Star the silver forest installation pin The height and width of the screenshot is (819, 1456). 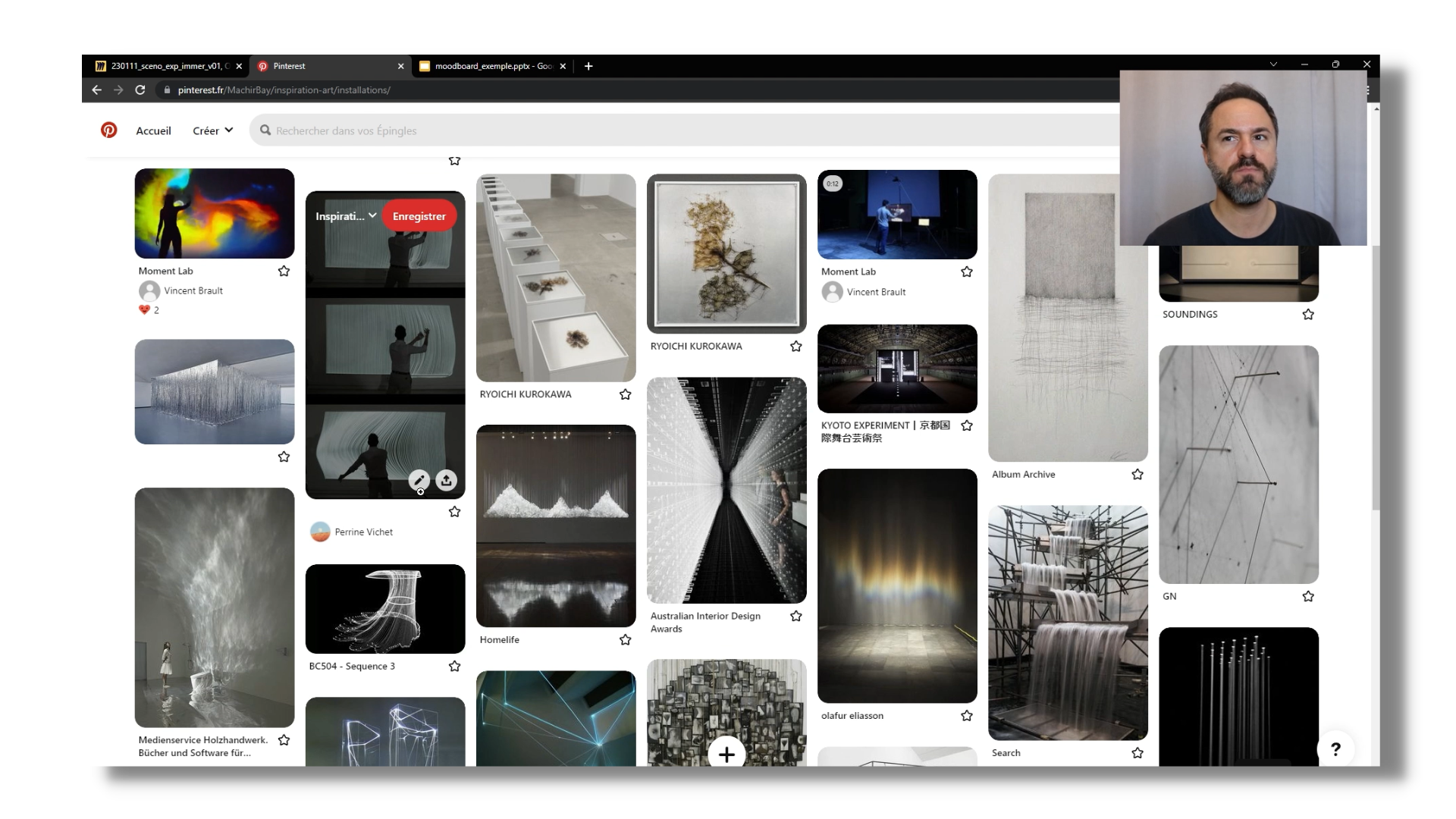pyautogui.click(x=284, y=457)
